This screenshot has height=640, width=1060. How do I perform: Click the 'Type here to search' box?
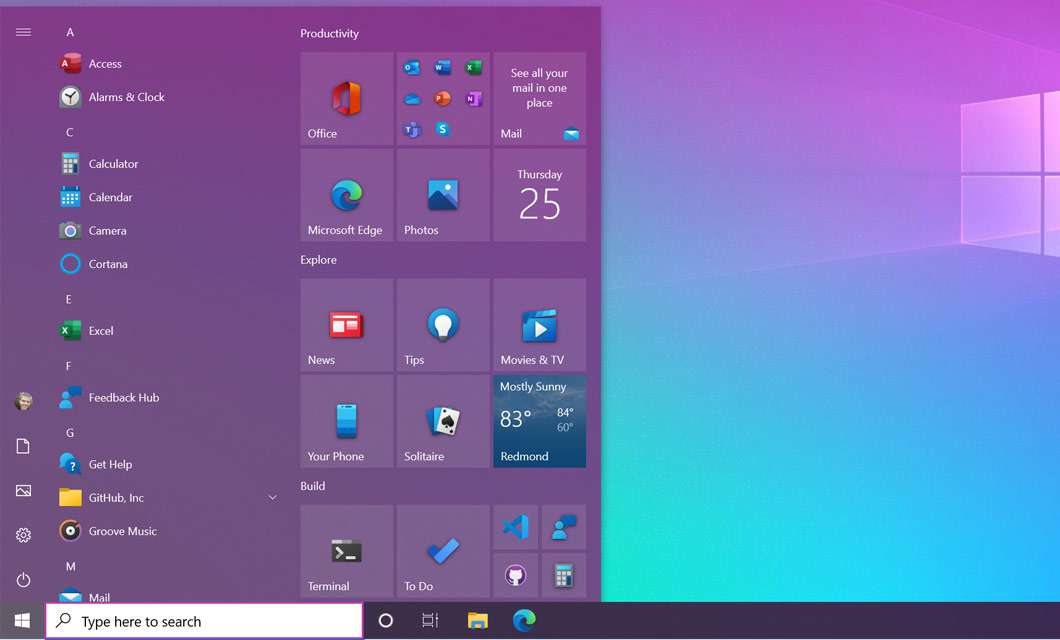click(204, 620)
